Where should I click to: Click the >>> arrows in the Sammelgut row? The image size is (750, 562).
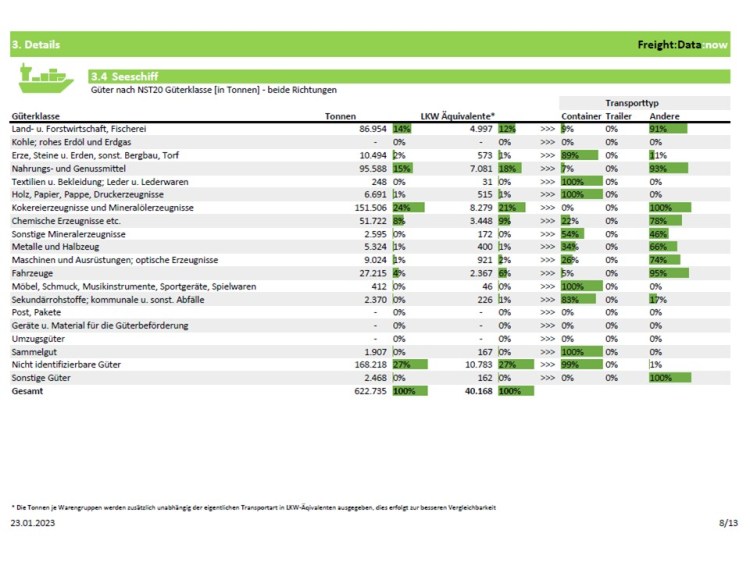point(547,351)
